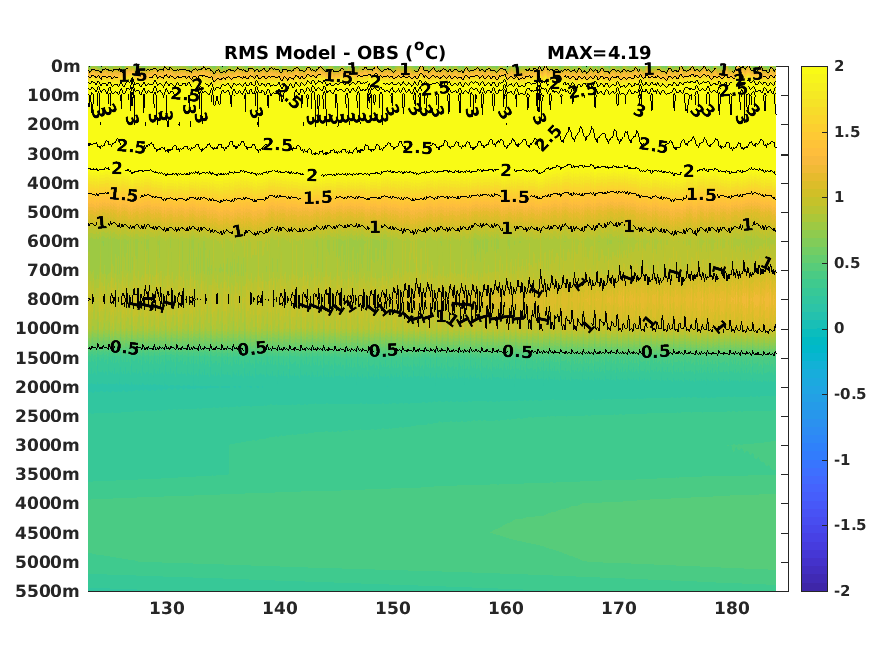This screenshot has width=875, height=656.
Task: Click the colorbar tick label '0.5'
Action: 847,263
